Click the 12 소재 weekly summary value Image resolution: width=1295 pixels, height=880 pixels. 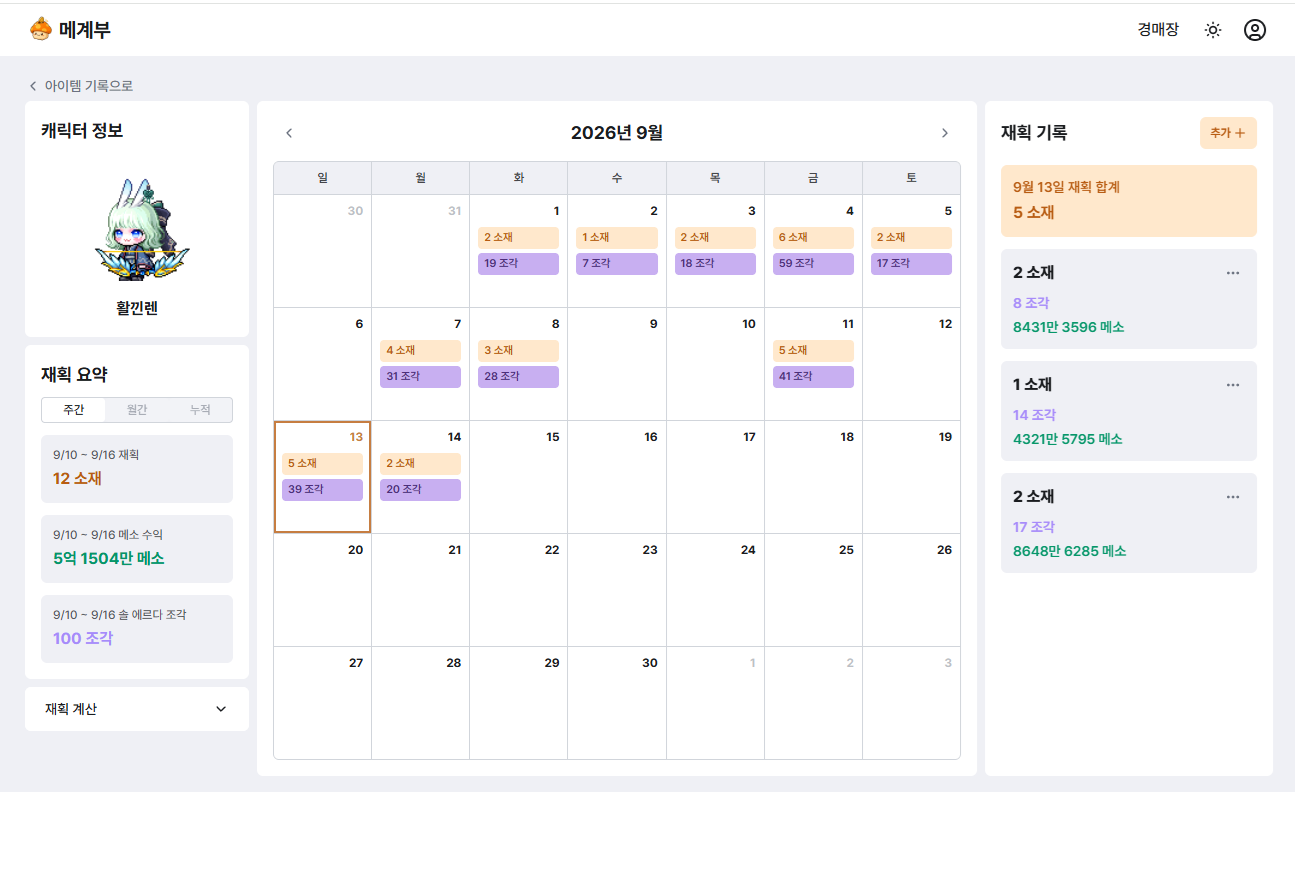point(78,478)
